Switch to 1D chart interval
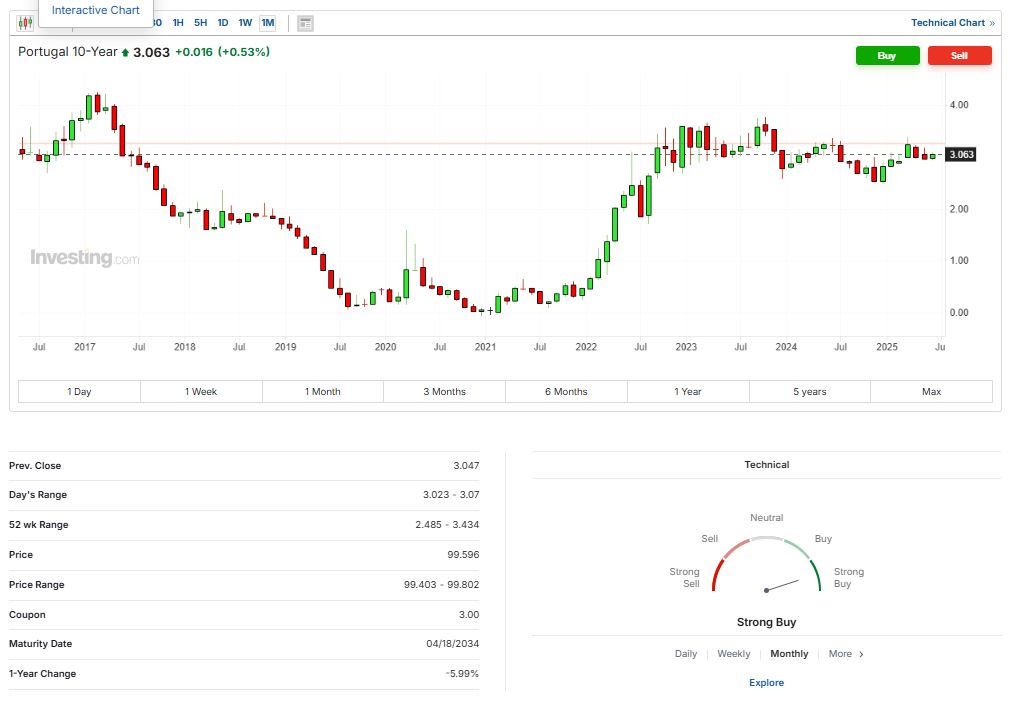The image size is (1014, 707). (x=222, y=23)
